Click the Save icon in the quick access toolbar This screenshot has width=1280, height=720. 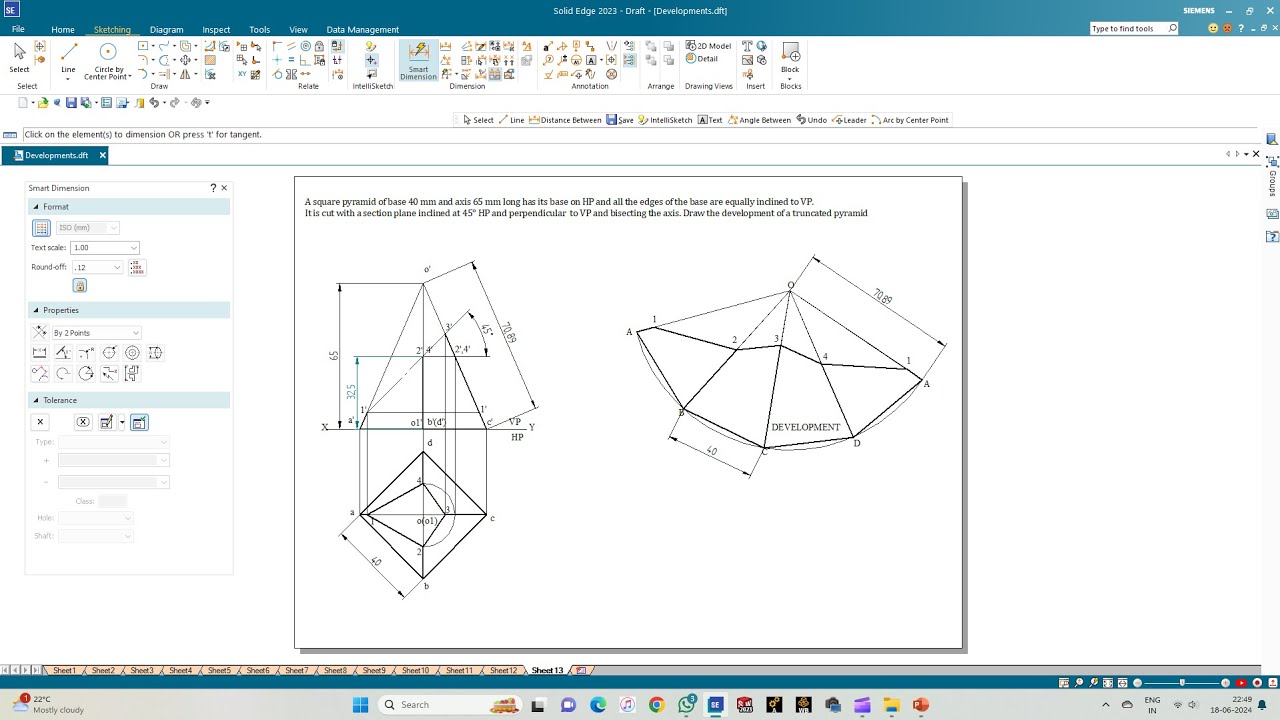[70, 103]
